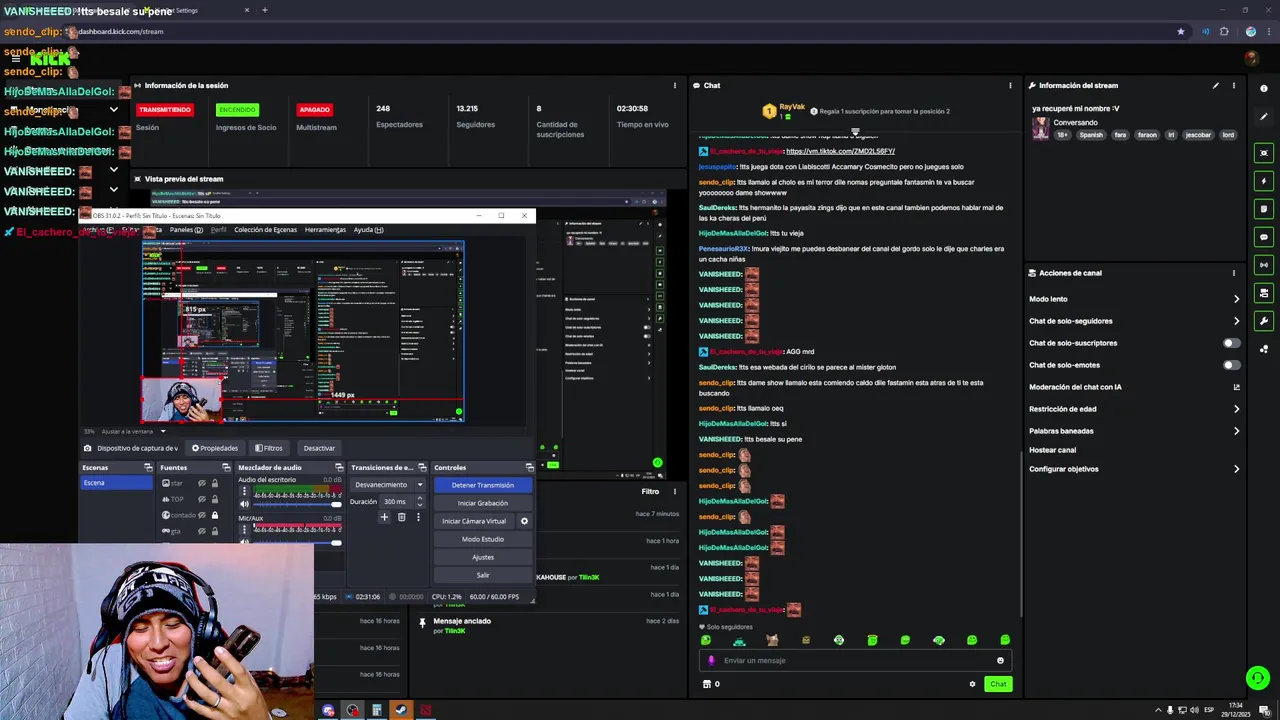The height and width of the screenshot is (720, 1280).
Task: Select Escena in scenes list
Action: [x=117, y=483]
